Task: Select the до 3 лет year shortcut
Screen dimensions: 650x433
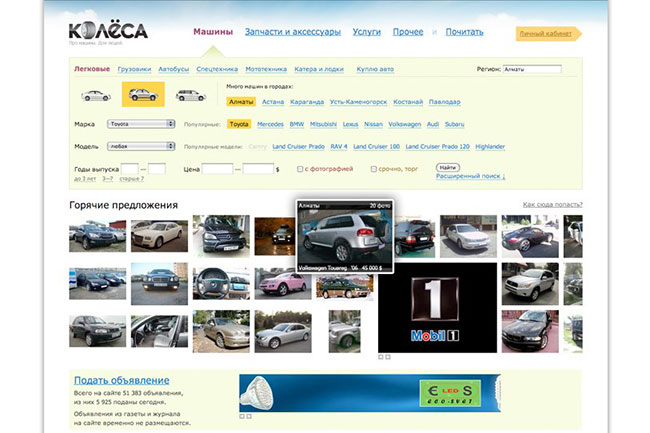Action: tap(85, 179)
